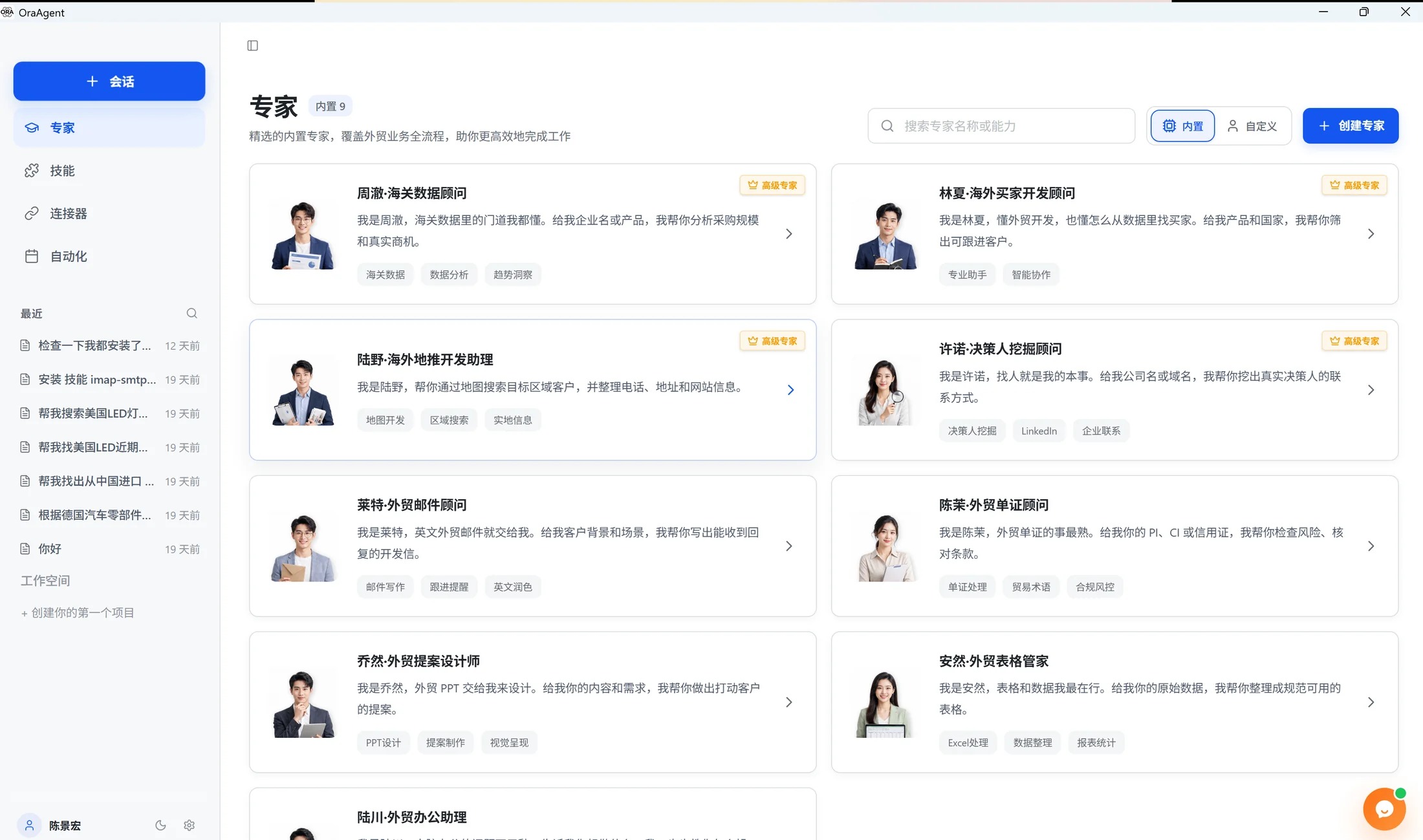This screenshot has width=1423, height=840.
Task: Select the 海关数据 tag
Action: click(x=386, y=275)
